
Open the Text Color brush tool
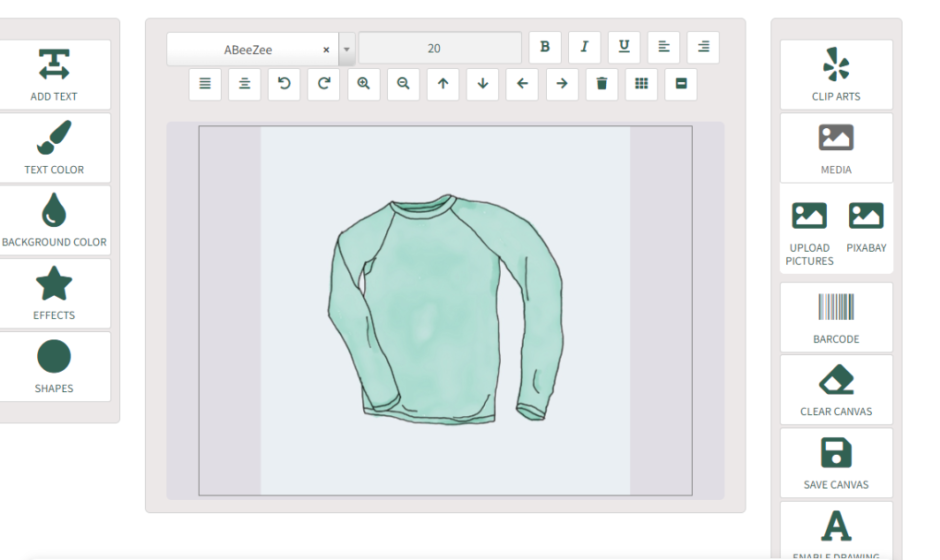click(54, 148)
